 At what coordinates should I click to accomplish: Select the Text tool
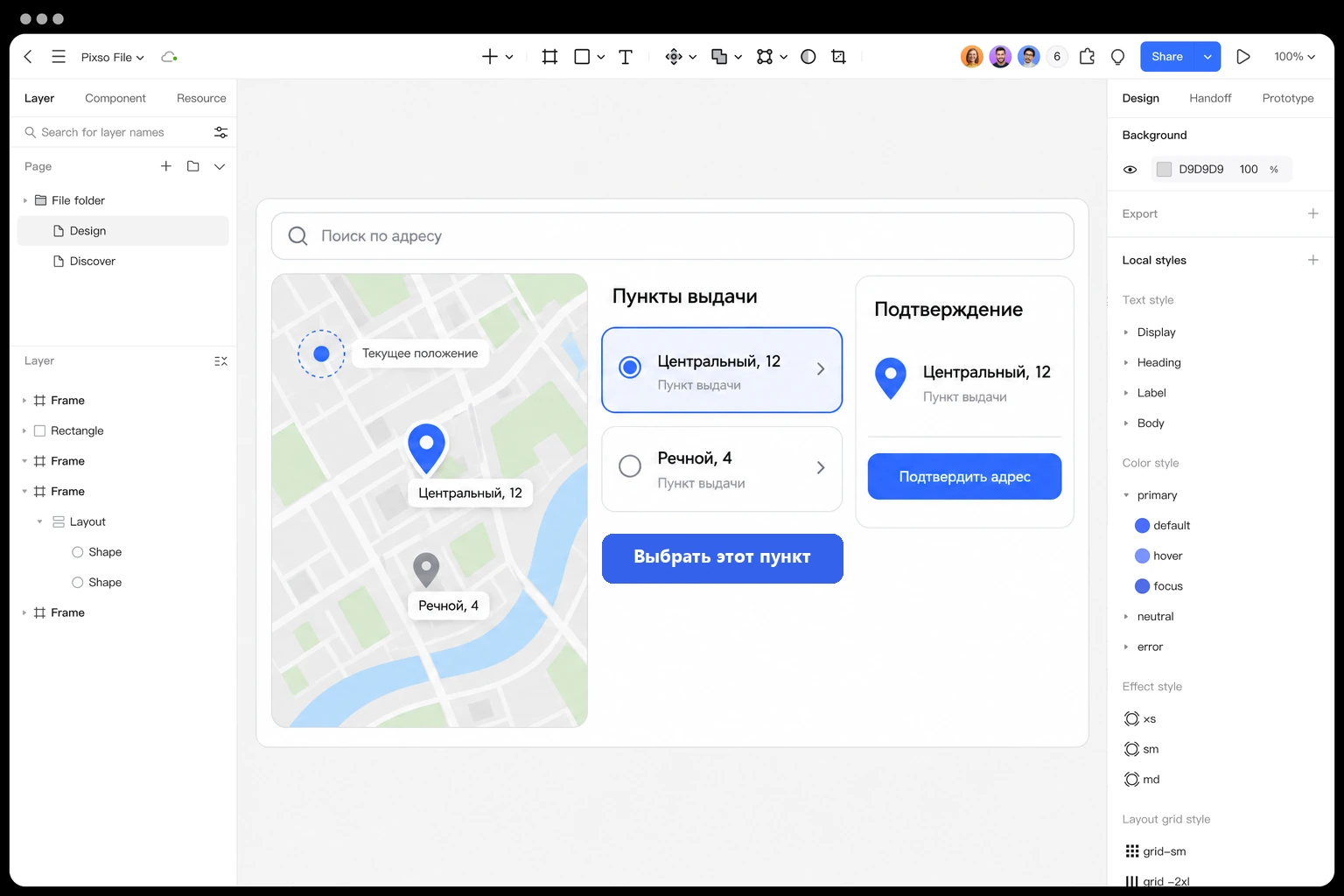(x=626, y=57)
